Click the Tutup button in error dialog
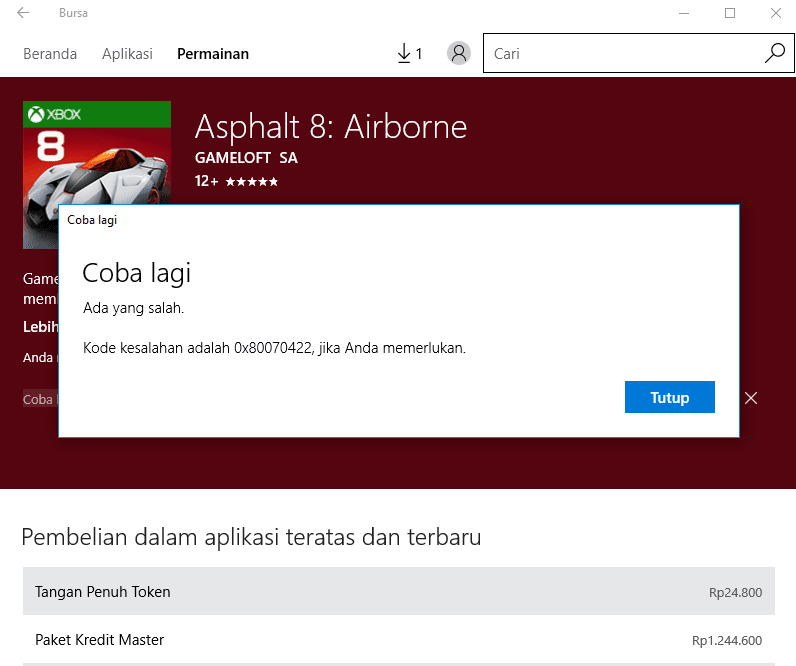The width and height of the screenshot is (796, 666). [x=670, y=397]
